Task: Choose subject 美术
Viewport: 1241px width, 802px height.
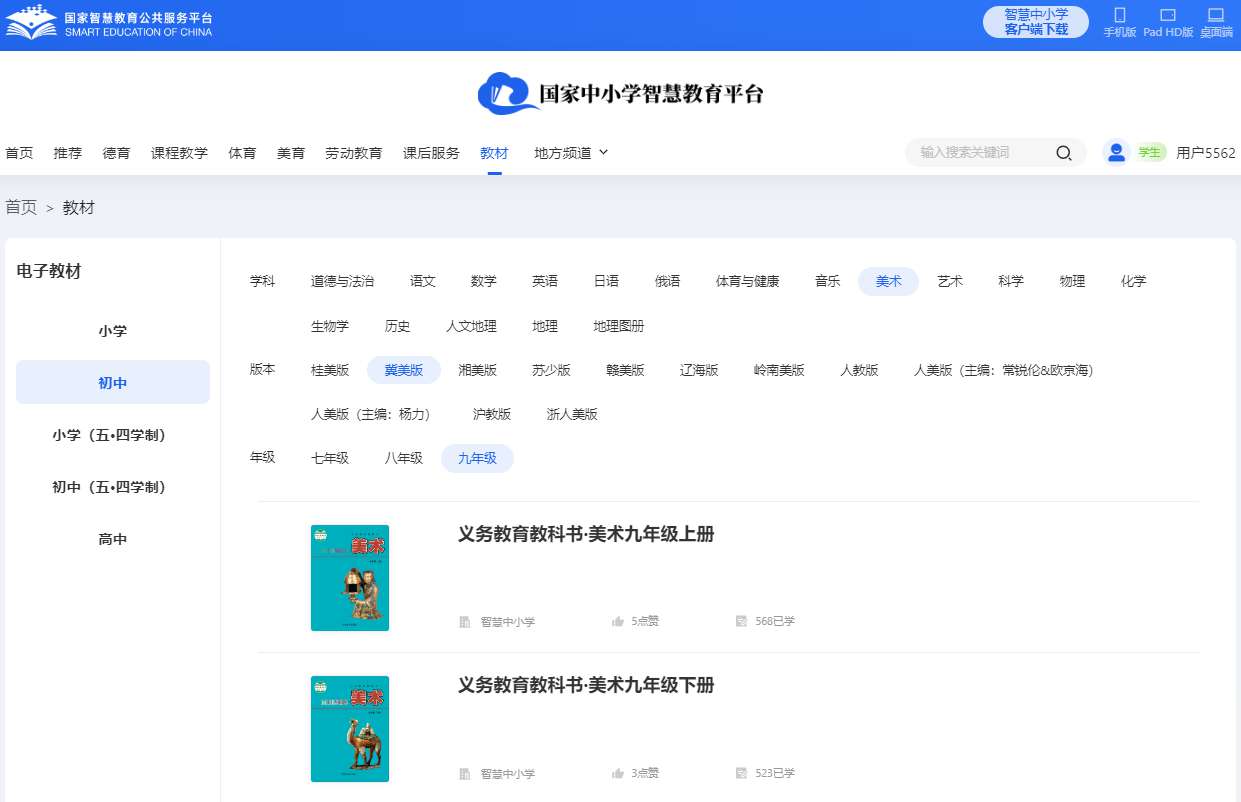Action: coord(888,282)
